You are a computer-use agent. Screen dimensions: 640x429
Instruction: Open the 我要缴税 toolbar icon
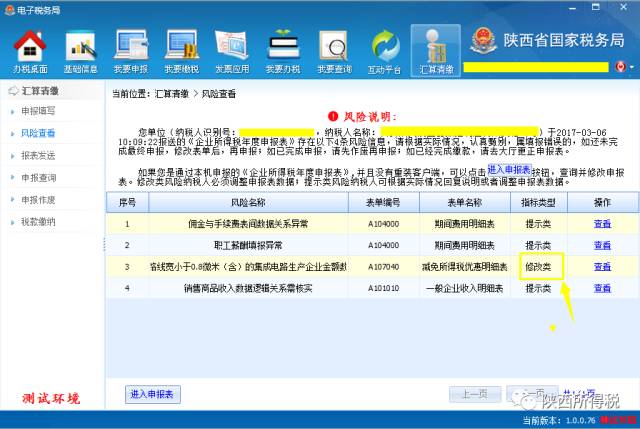[x=182, y=51]
